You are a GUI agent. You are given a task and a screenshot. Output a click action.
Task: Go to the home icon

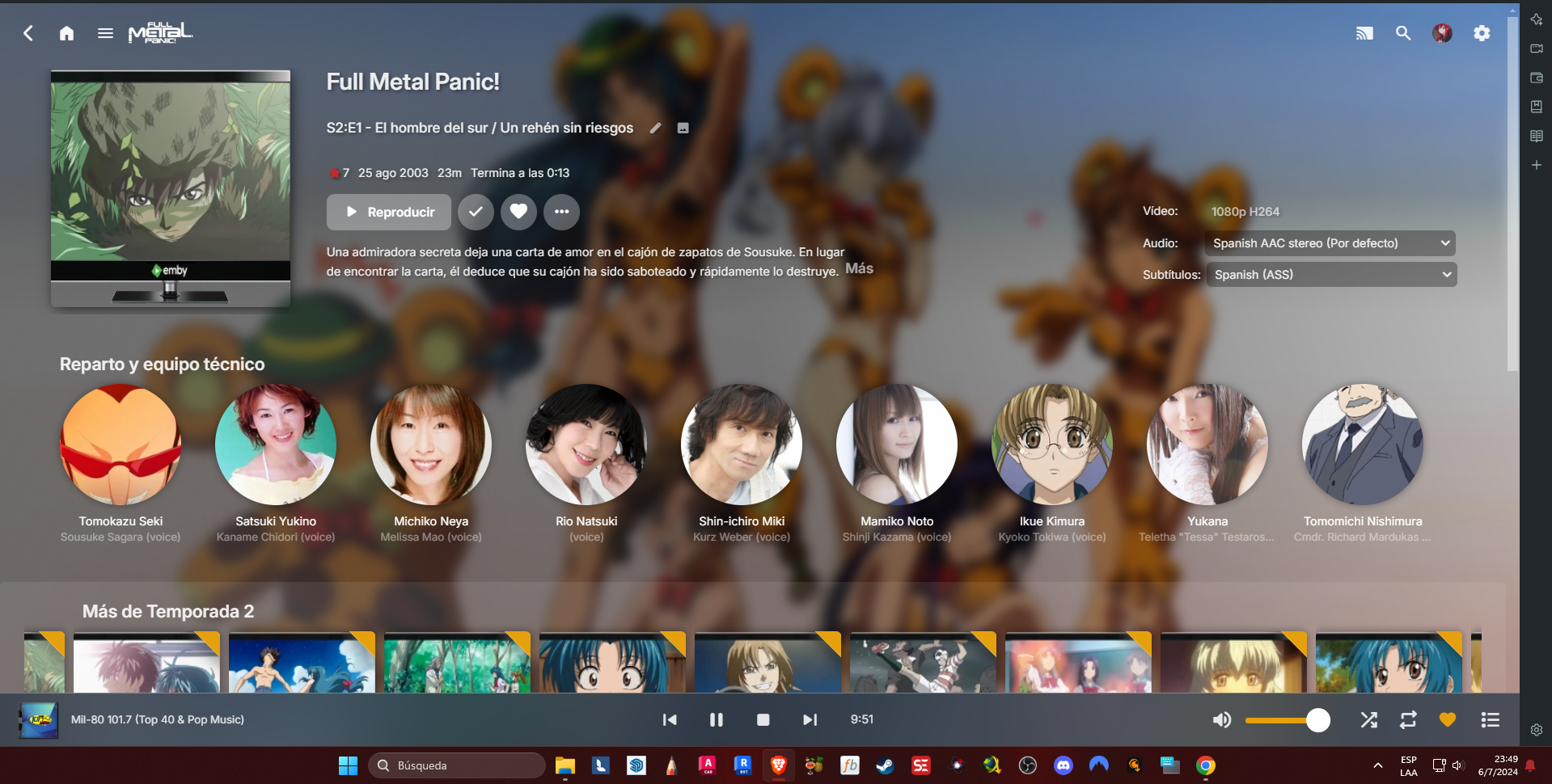pos(66,33)
